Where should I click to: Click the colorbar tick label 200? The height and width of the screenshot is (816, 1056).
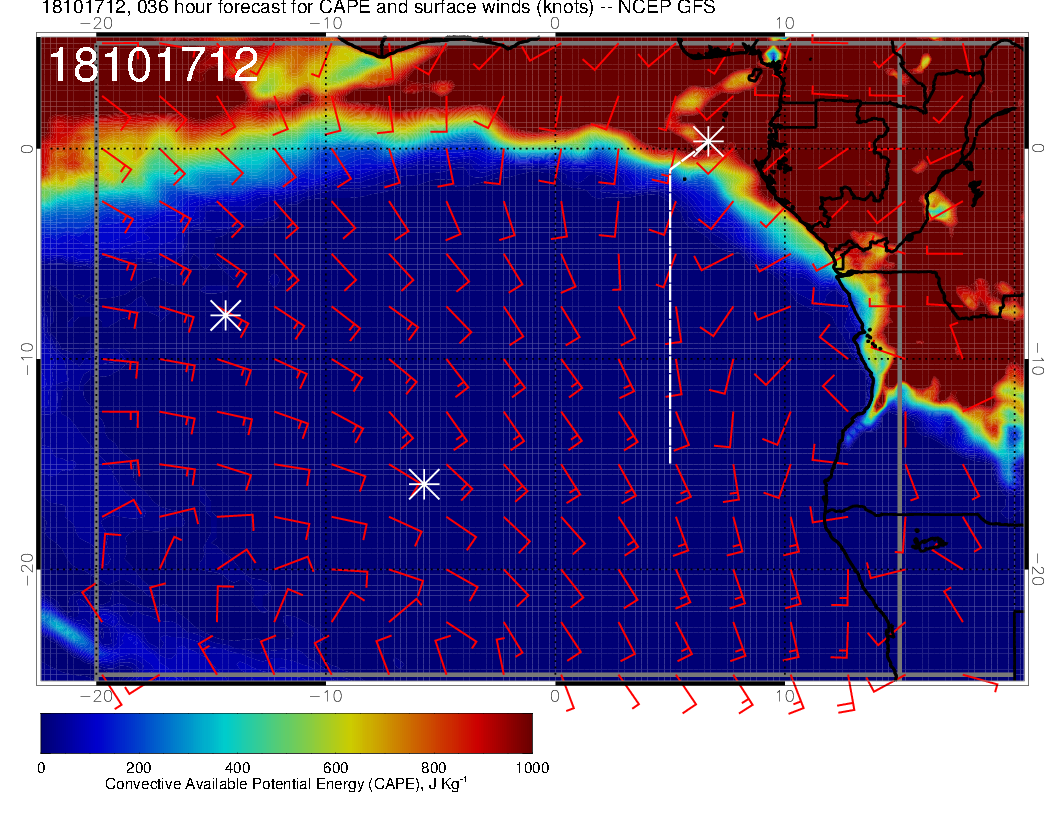pos(138,767)
